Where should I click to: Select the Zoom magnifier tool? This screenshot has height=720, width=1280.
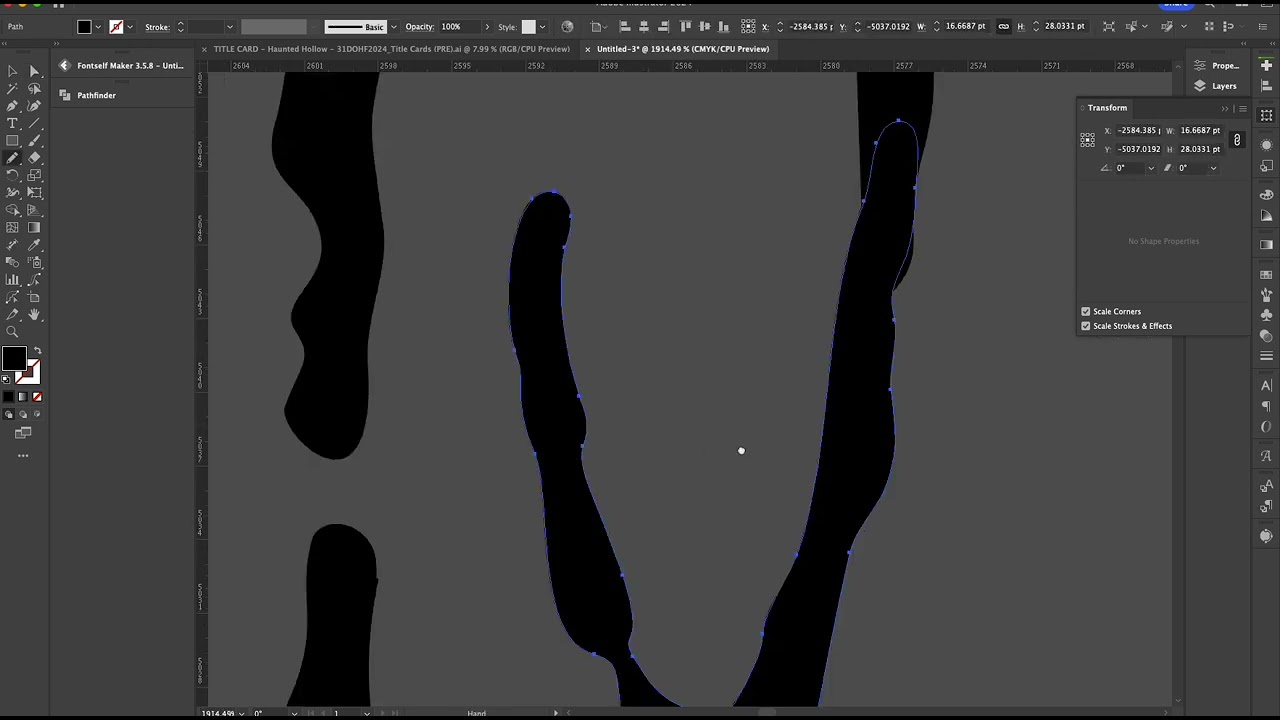[x=12, y=332]
